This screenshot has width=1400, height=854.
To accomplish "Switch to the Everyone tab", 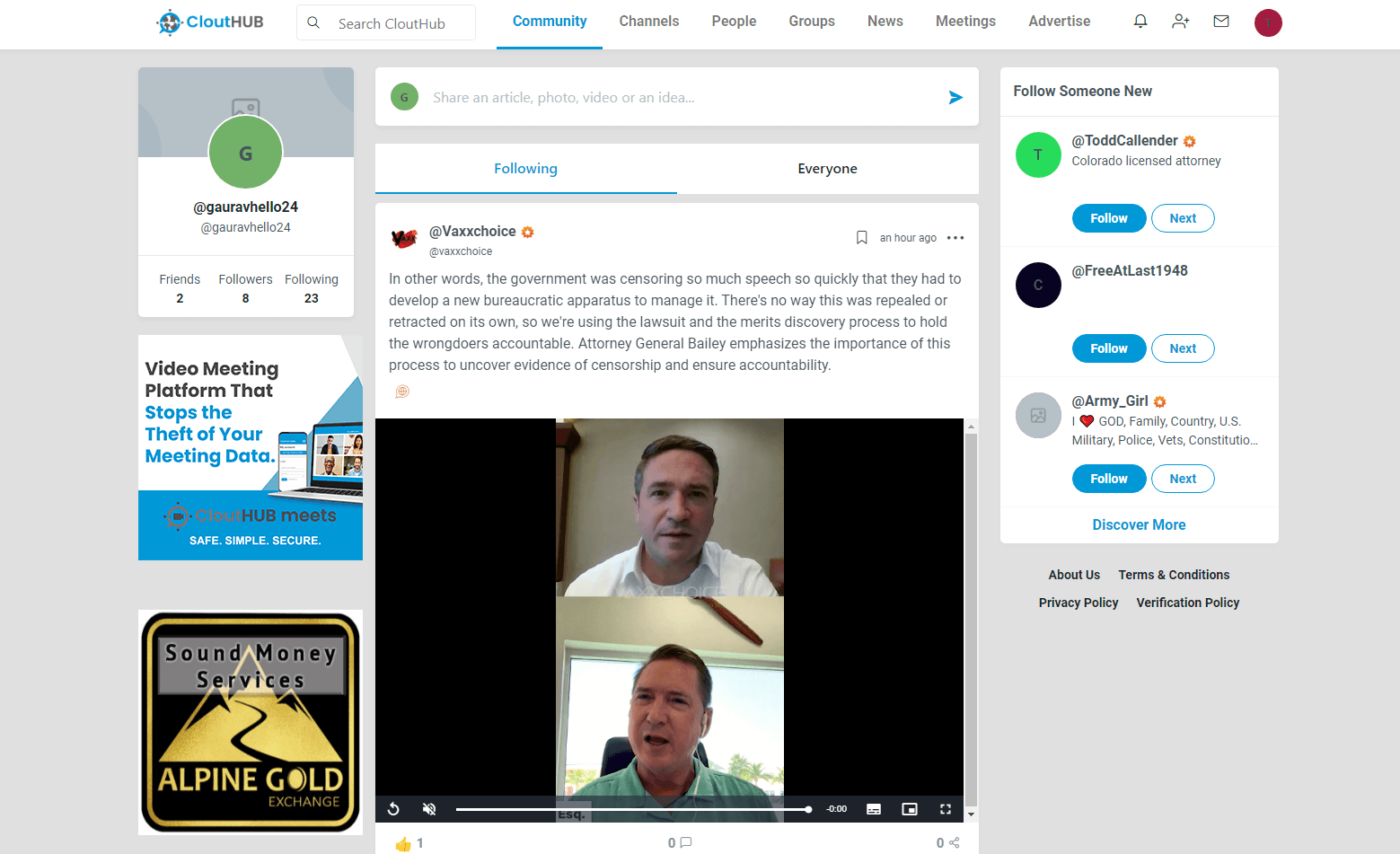I will point(827,168).
